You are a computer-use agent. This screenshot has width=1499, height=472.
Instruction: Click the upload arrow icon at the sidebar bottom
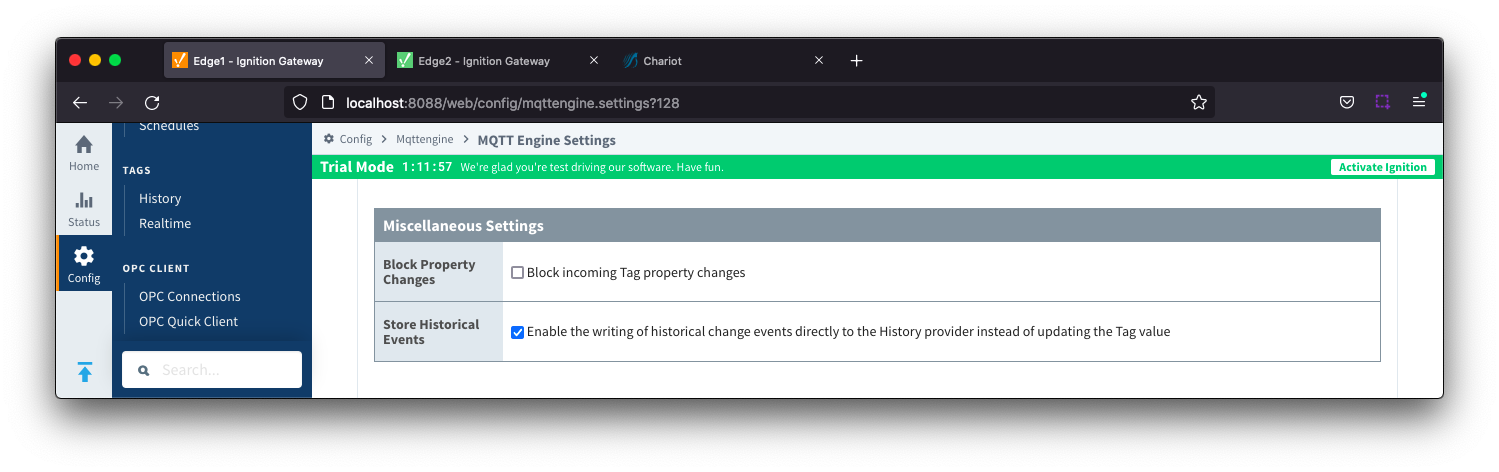click(x=85, y=372)
